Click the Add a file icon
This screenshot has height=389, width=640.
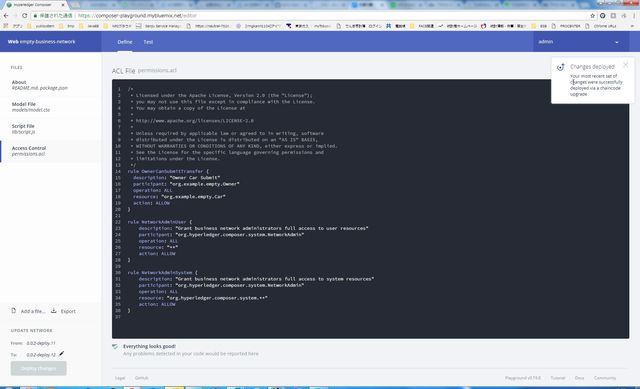[x=13, y=311]
